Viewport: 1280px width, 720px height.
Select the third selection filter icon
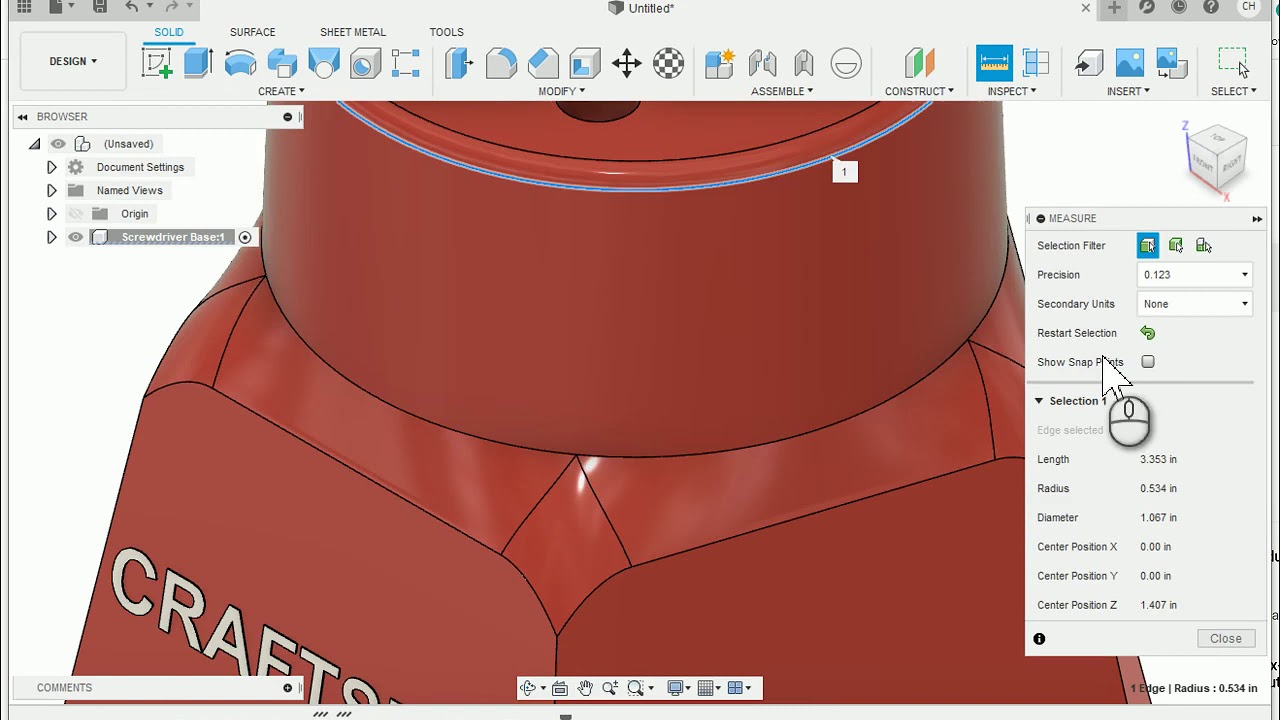[1204, 246]
